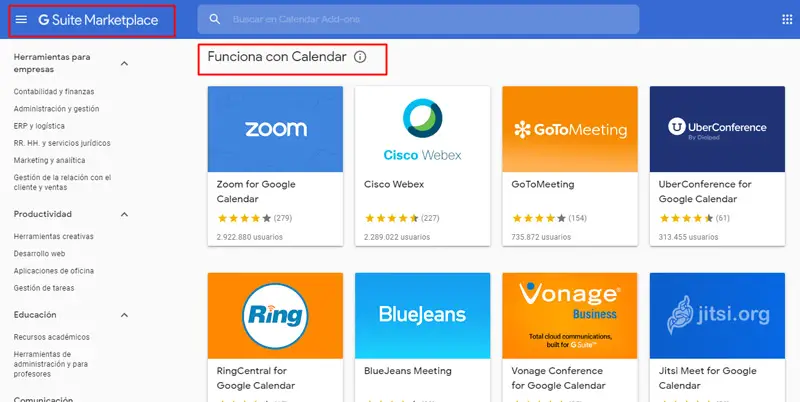Open Marketing y analítica category
800x402 pixels.
49,160
